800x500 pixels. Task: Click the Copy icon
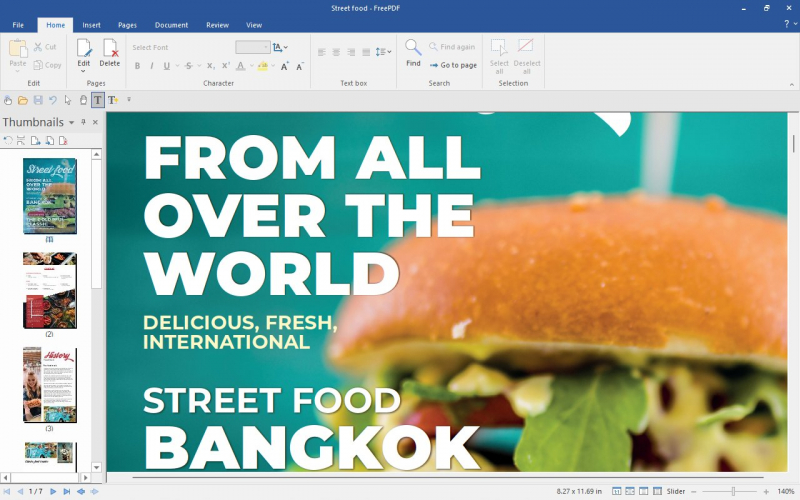click(x=38, y=65)
